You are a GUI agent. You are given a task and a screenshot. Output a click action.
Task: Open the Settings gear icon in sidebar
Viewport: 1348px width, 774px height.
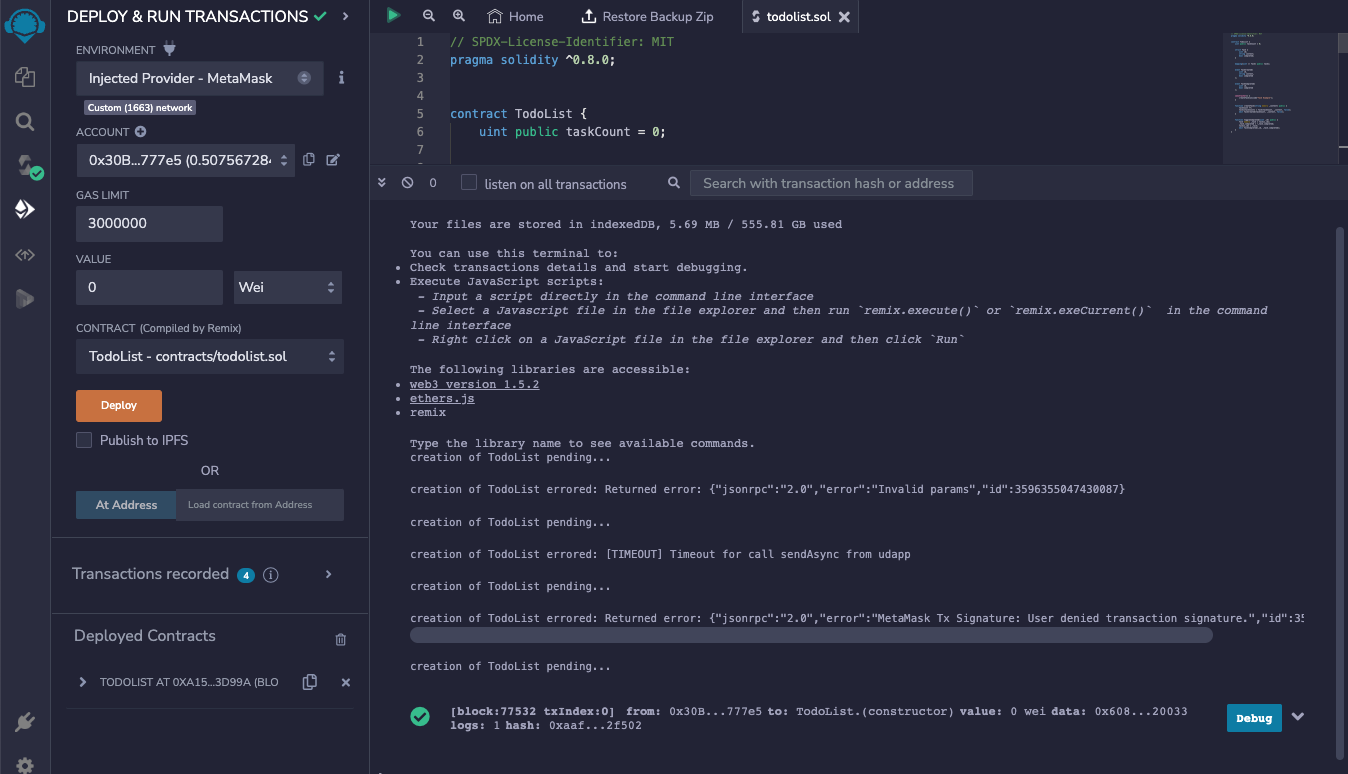tap(25, 765)
